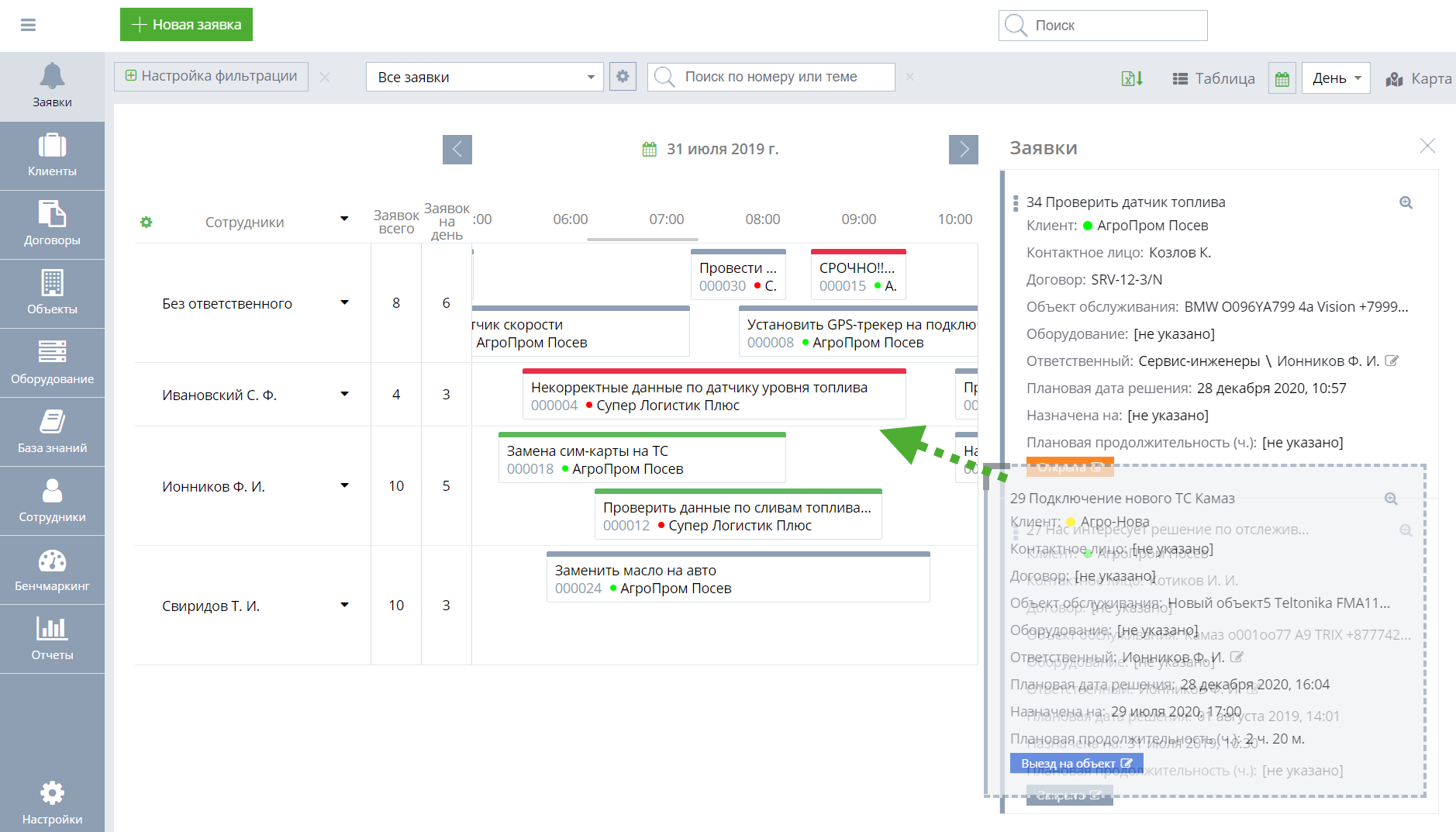The width and height of the screenshot is (1456, 832).
Task: Go to next day arrow
Action: 964,150
